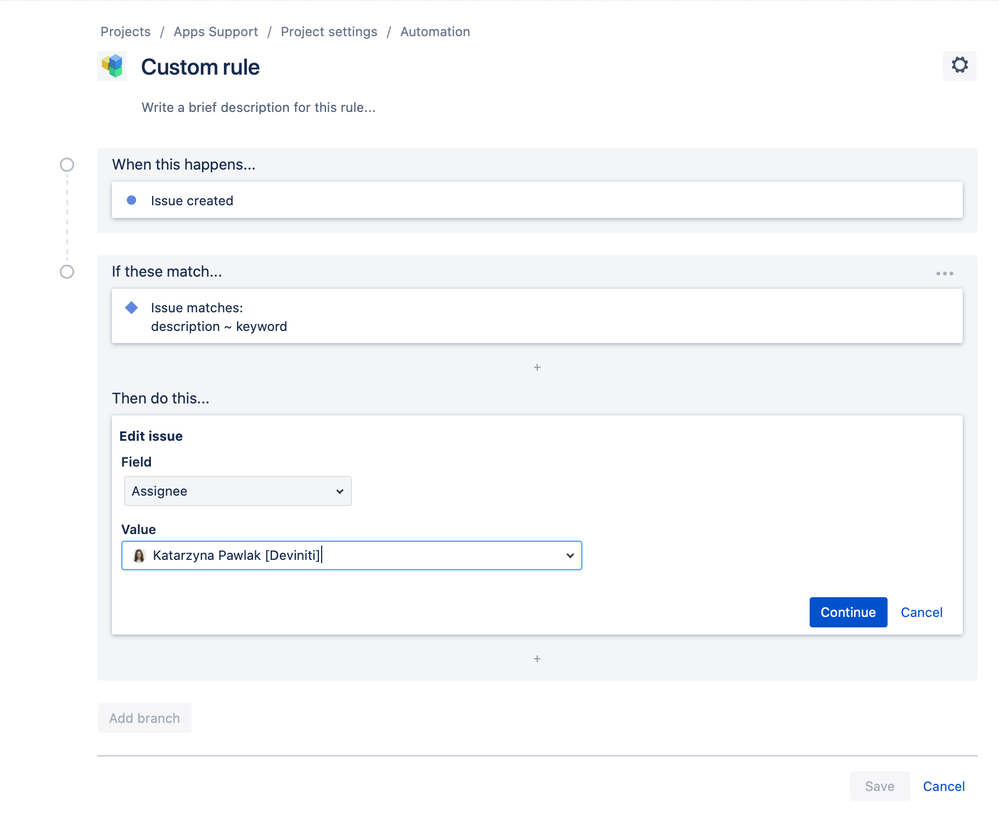Click the plus icon below the condition
Image resolution: width=999 pixels, height=814 pixels.
(x=537, y=368)
